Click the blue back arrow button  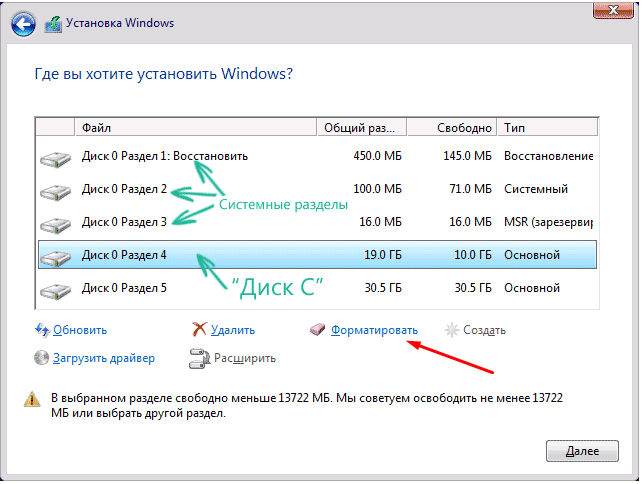click(23, 24)
